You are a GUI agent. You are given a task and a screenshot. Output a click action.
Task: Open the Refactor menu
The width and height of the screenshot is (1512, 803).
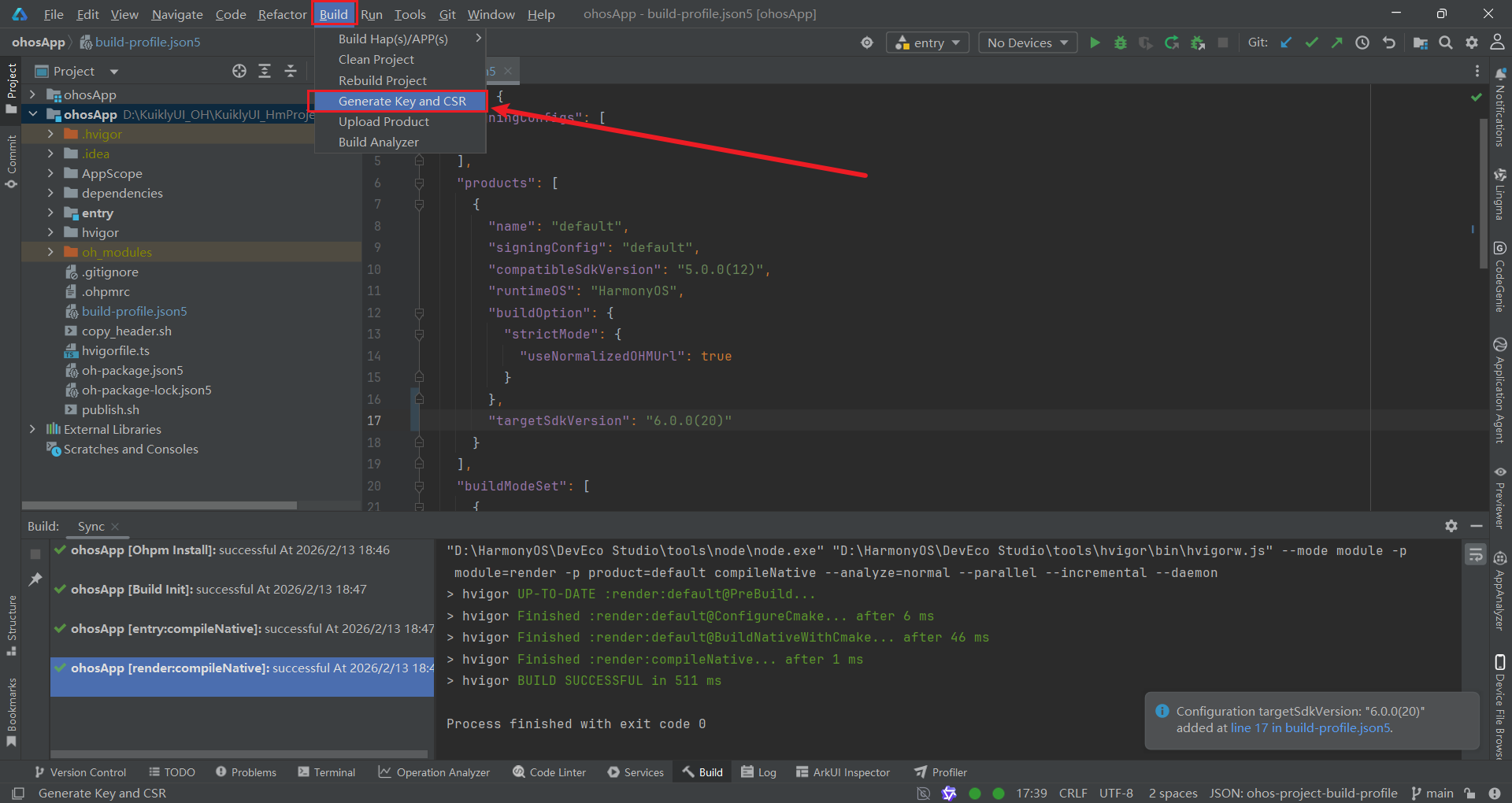(282, 14)
